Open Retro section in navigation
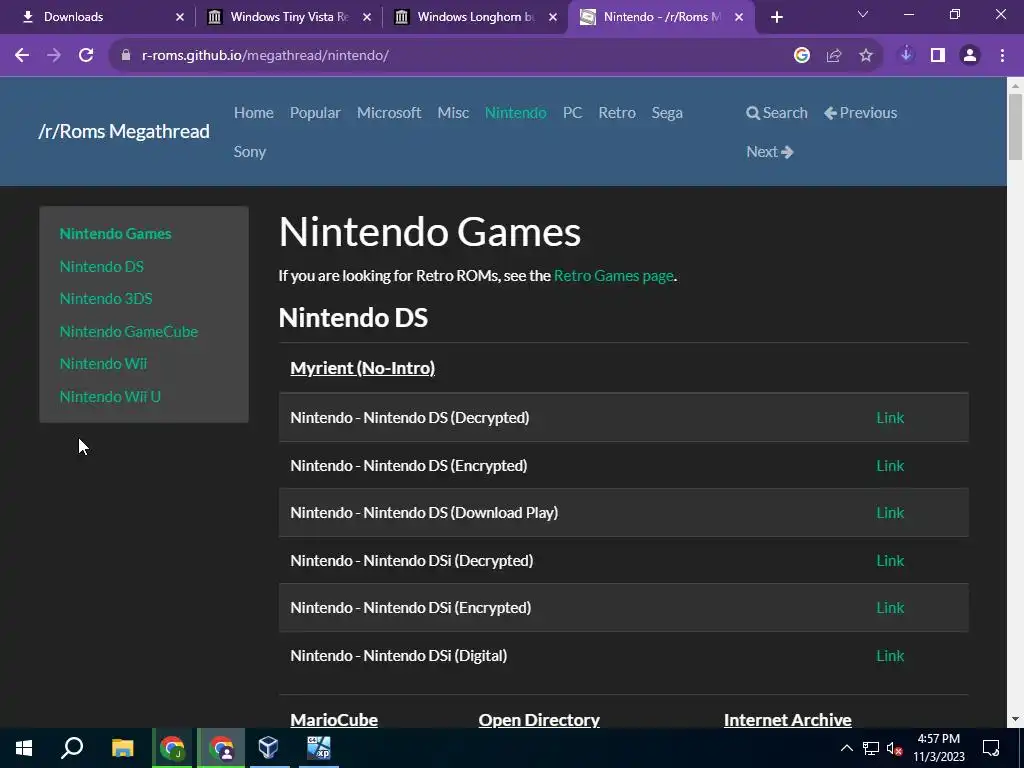This screenshot has width=1024, height=768. tap(616, 112)
